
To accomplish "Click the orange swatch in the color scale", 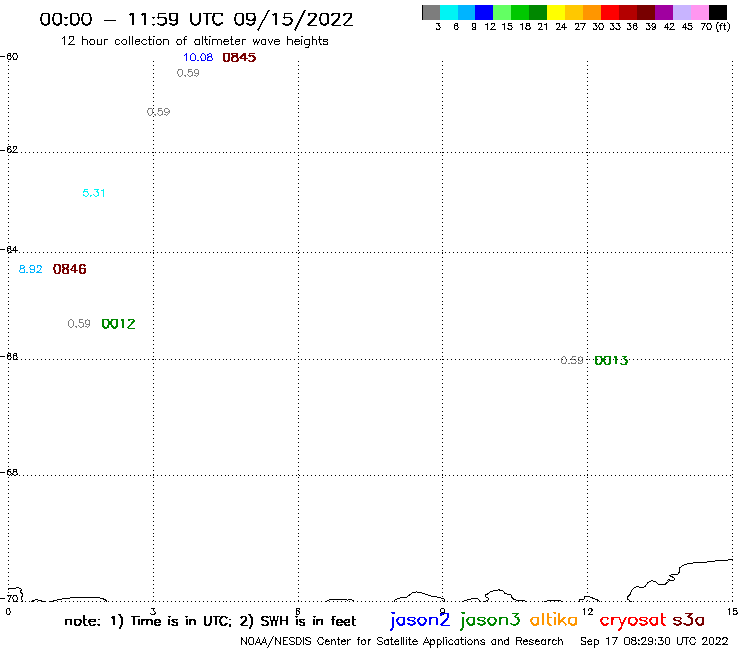I will click(x=592, y=13).
